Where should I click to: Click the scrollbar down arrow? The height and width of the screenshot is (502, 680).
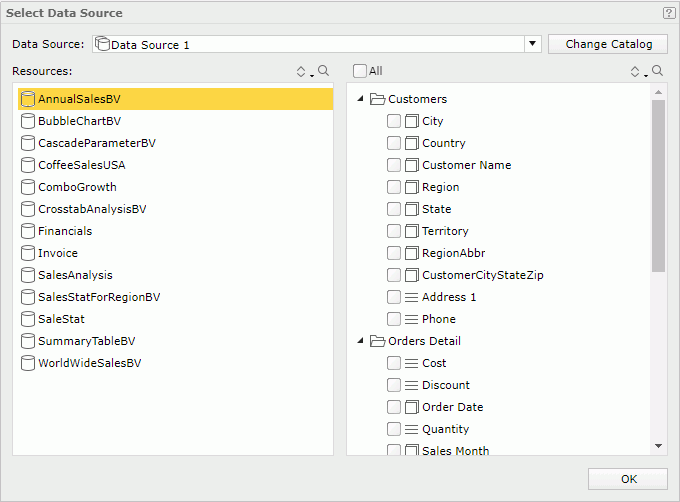(x=658, y=446)
